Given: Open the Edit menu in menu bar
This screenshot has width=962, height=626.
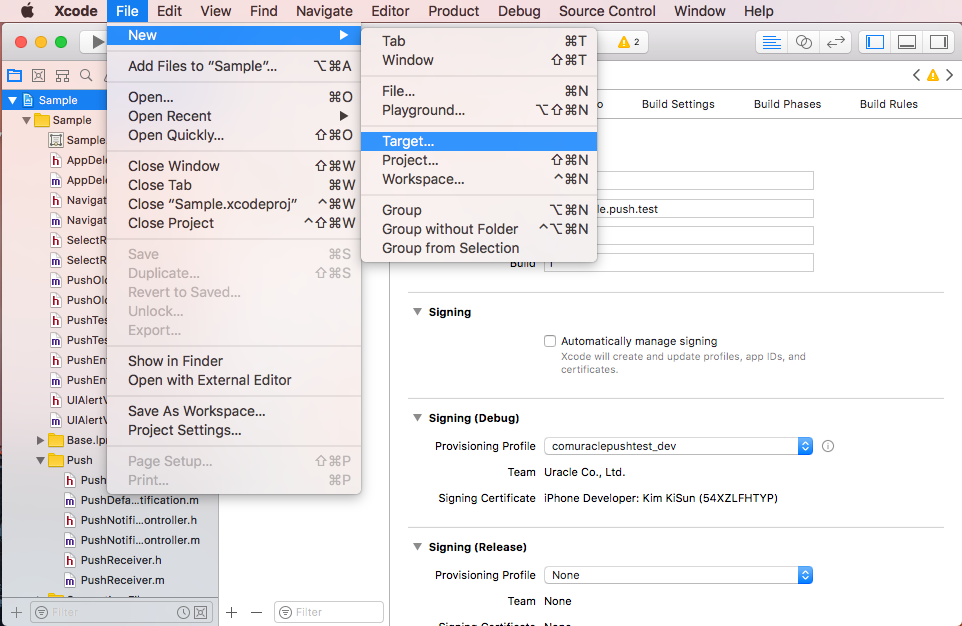Looking at the screenshot, I should [x=169, y=10].
